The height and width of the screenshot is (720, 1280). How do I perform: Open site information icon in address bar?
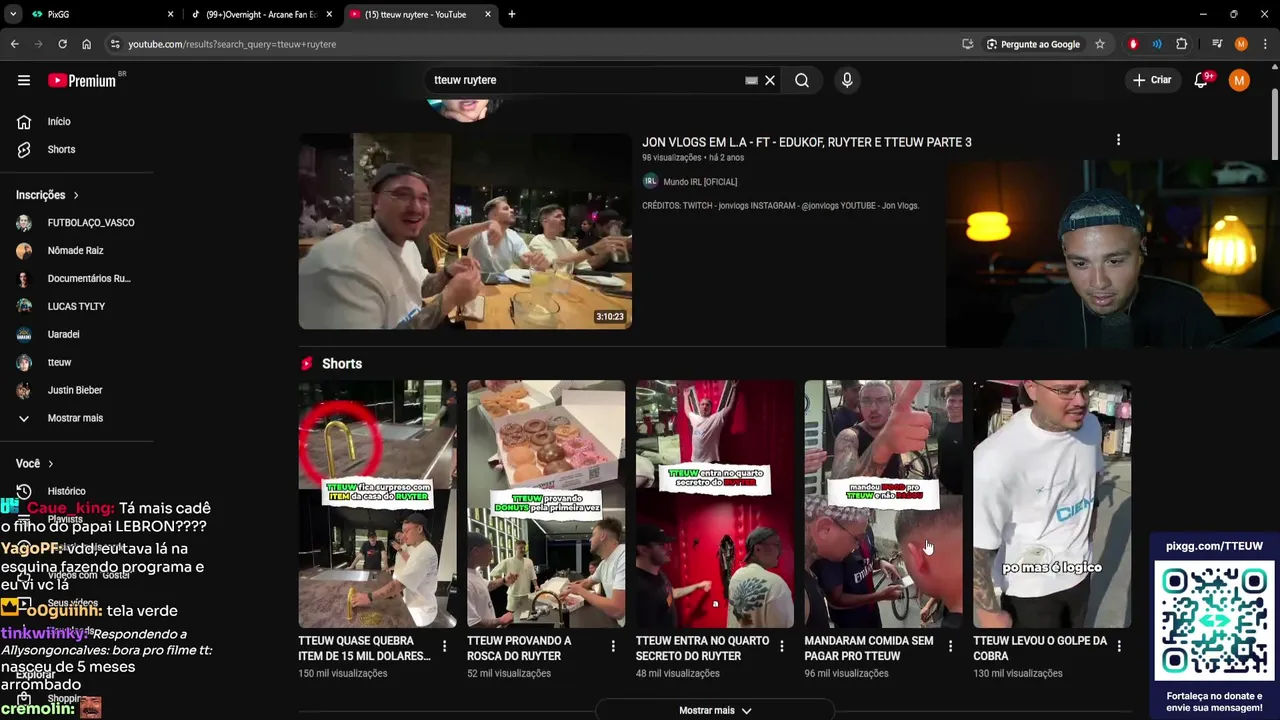coord(116,44)
